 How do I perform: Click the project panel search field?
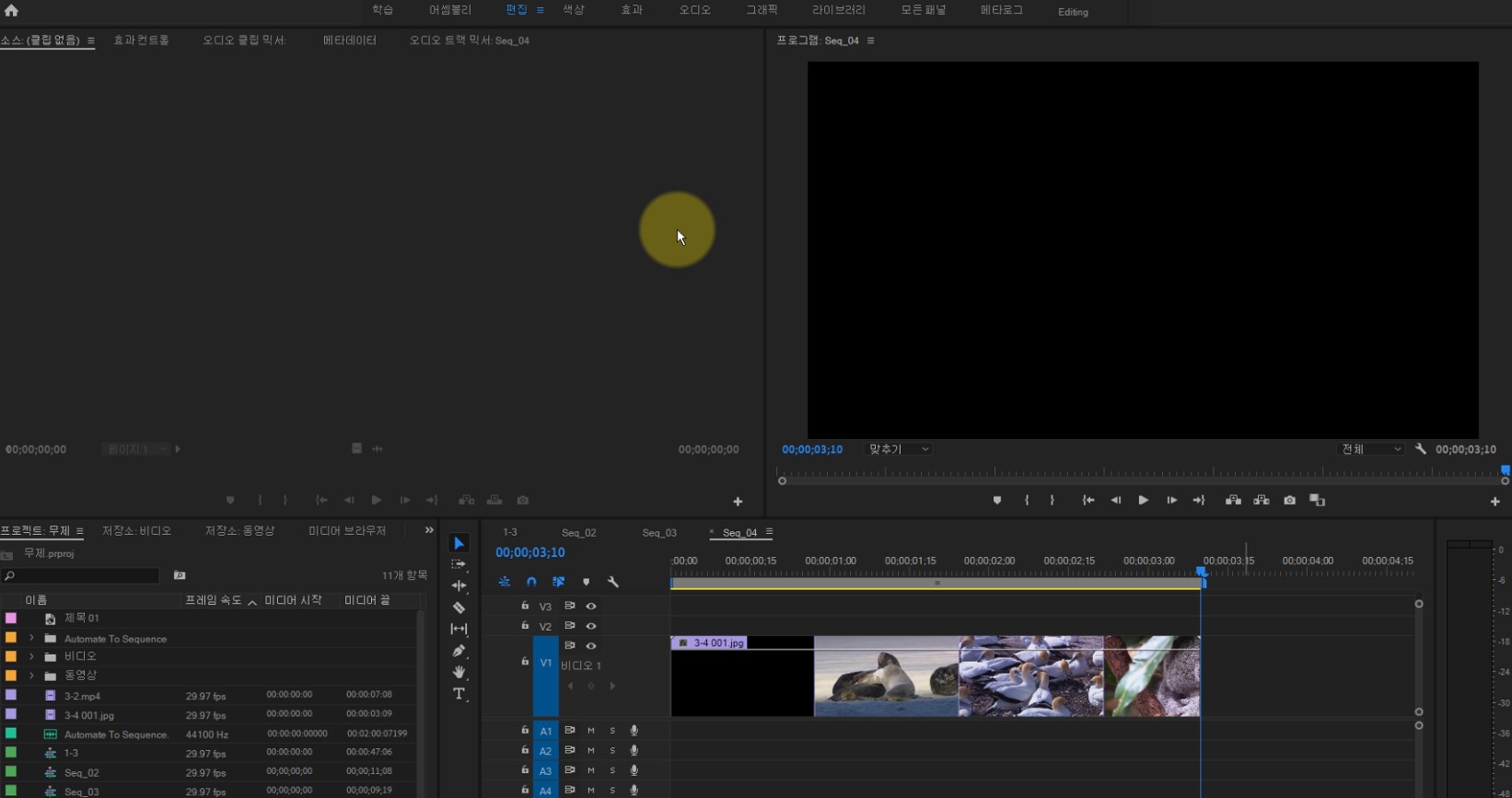83,576
